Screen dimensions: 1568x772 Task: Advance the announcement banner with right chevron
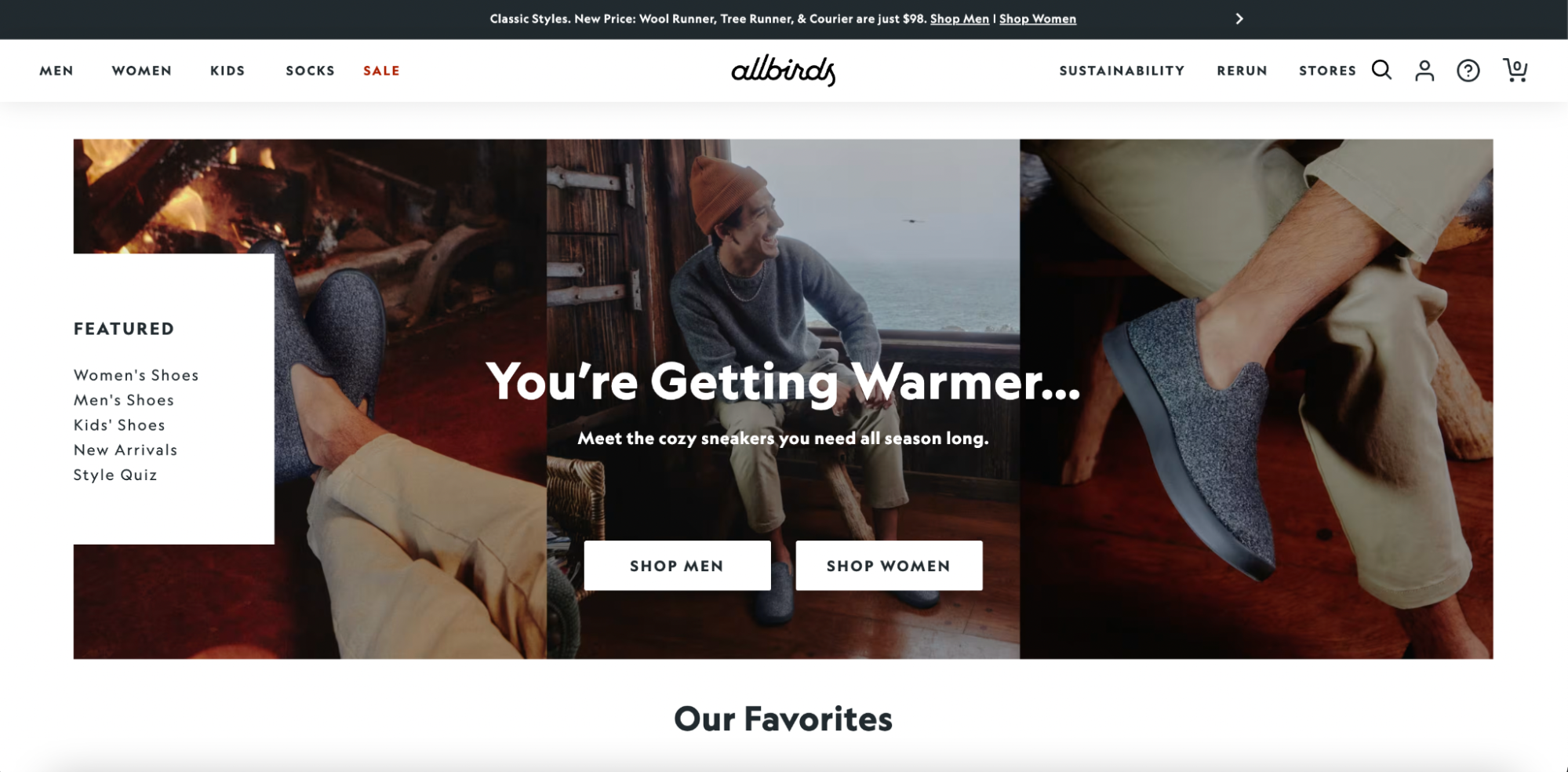[x=1239, y=19]
